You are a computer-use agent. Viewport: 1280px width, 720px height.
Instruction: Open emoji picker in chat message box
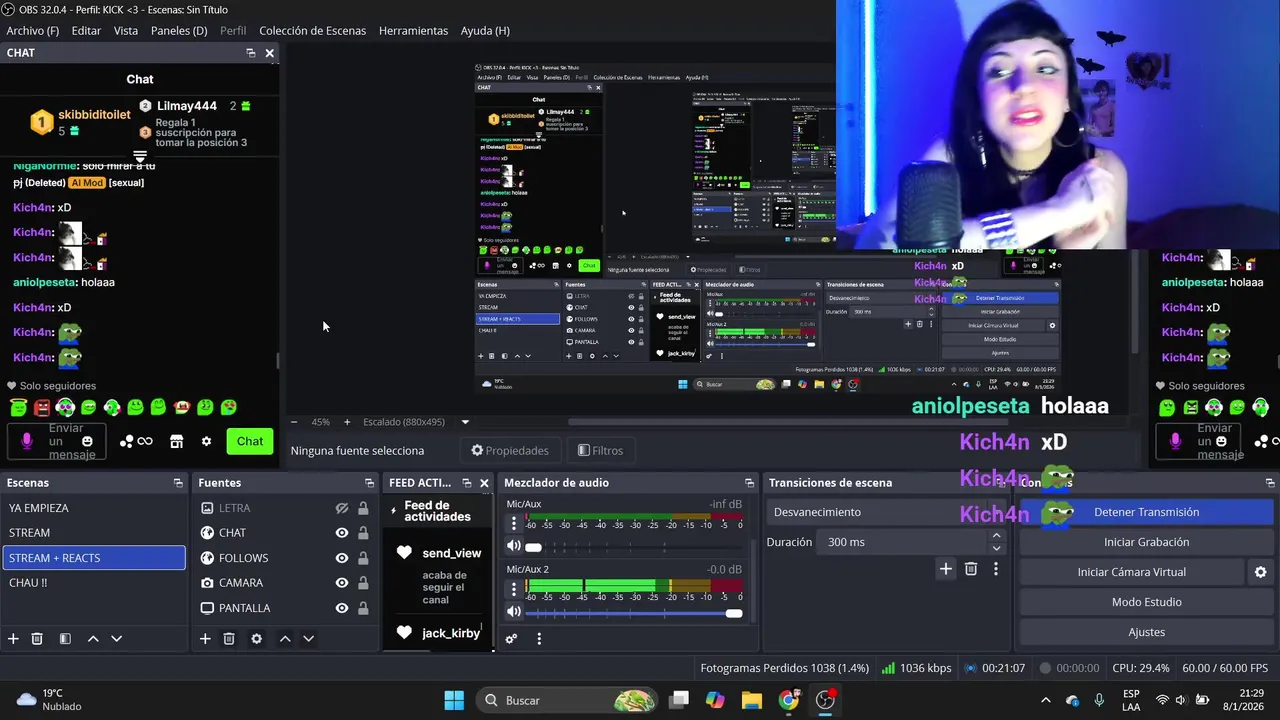(87, 442)
